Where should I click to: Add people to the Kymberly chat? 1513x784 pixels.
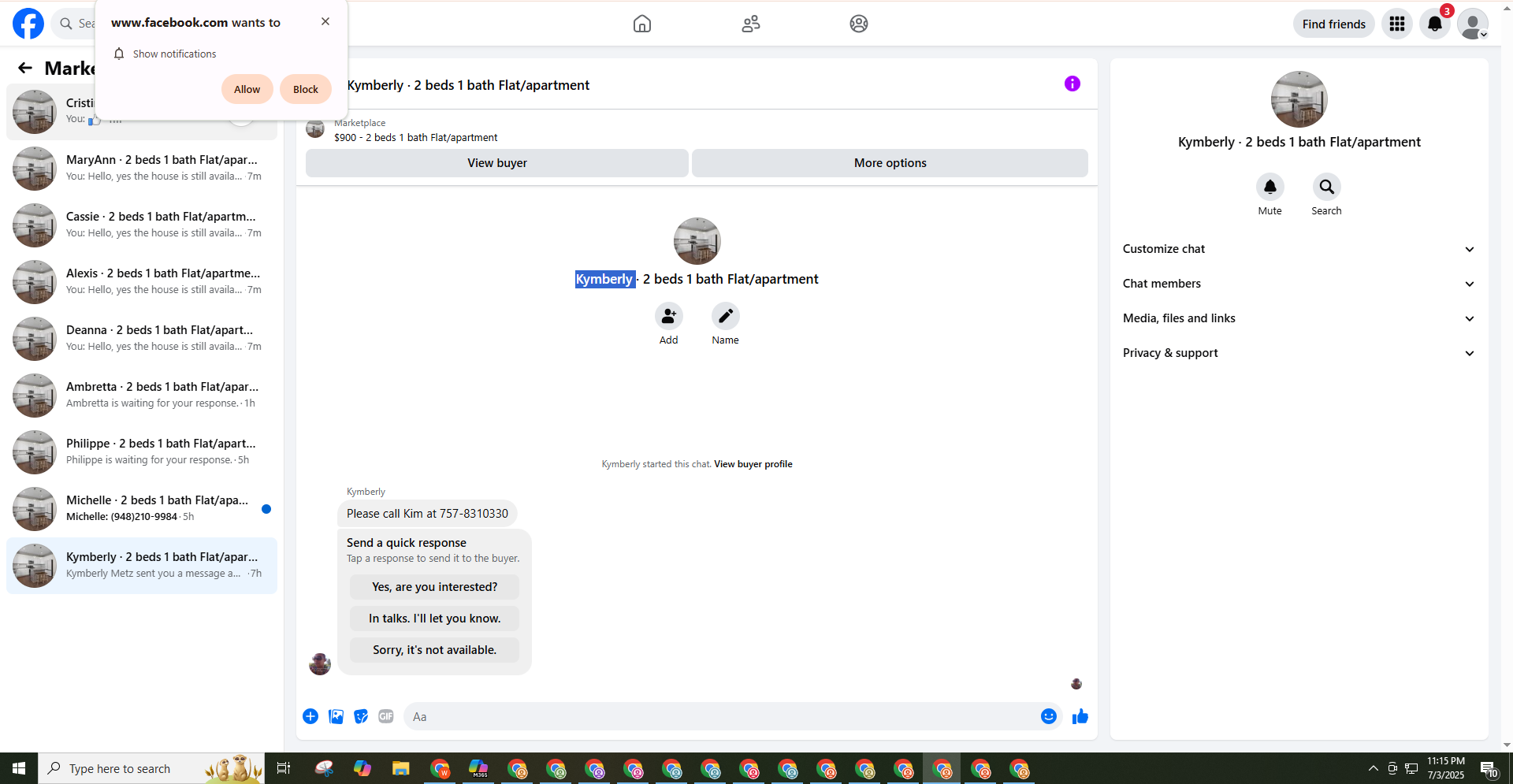click(x=669, y=316)
